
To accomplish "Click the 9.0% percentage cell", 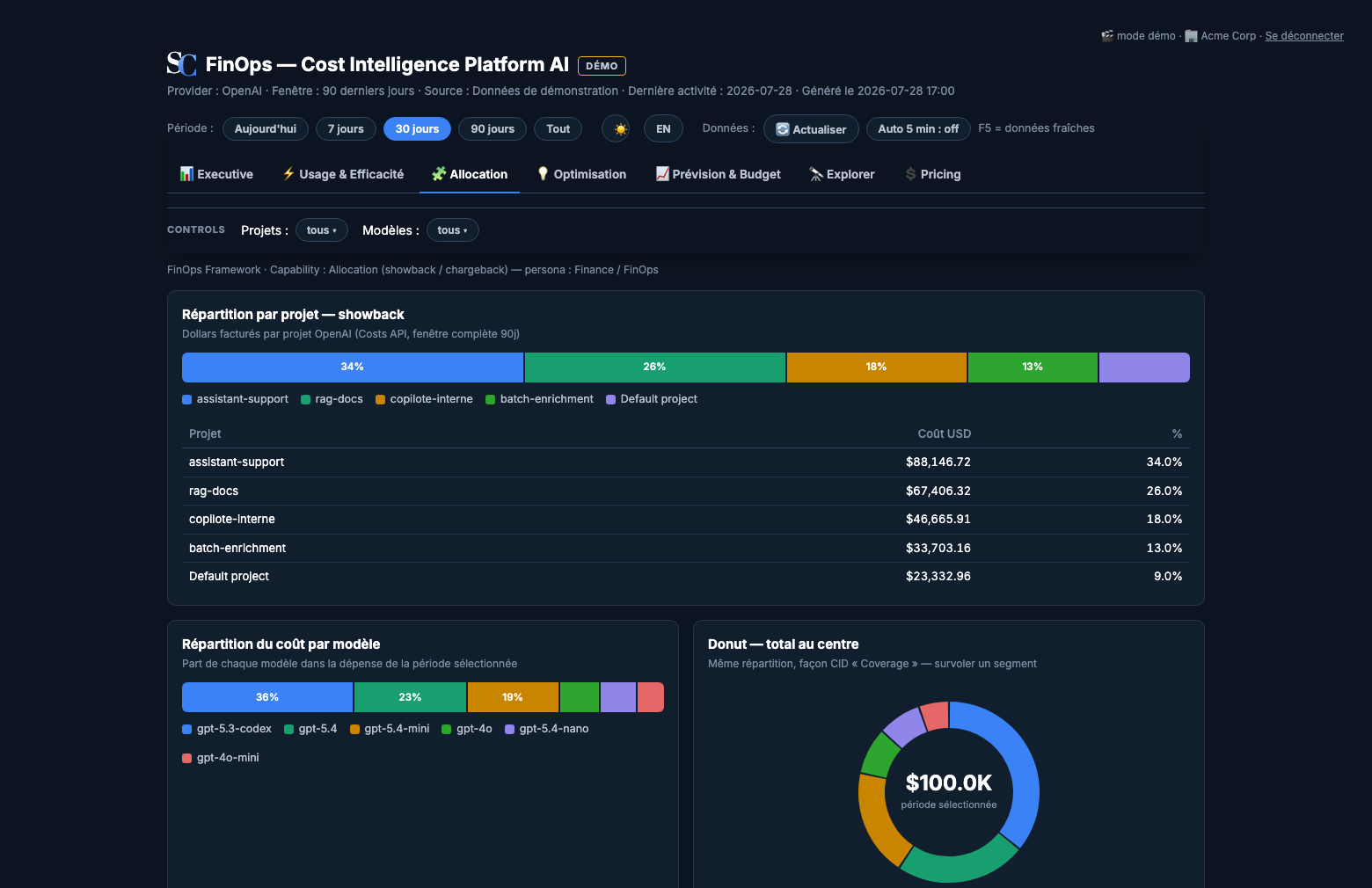I will [x=1168, y=576].
